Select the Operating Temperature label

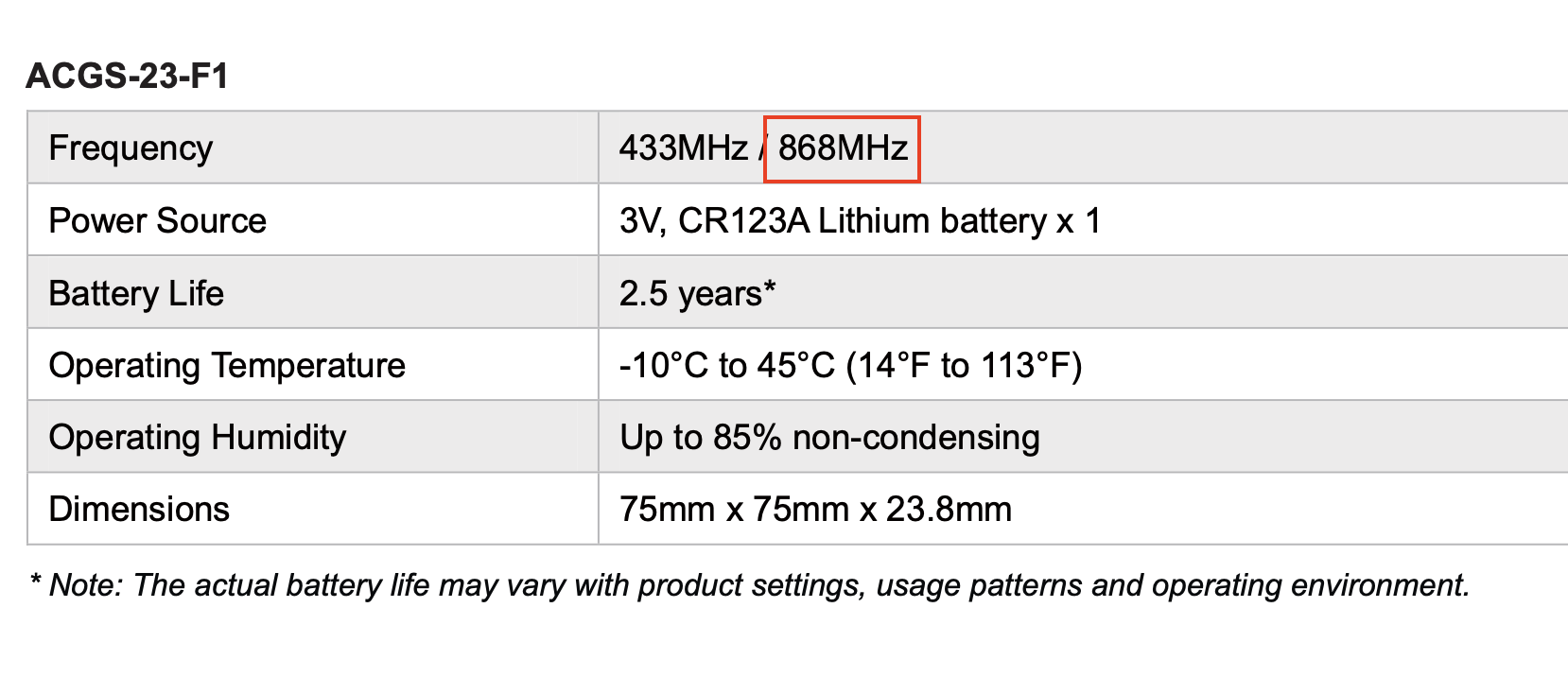point(227,365)
